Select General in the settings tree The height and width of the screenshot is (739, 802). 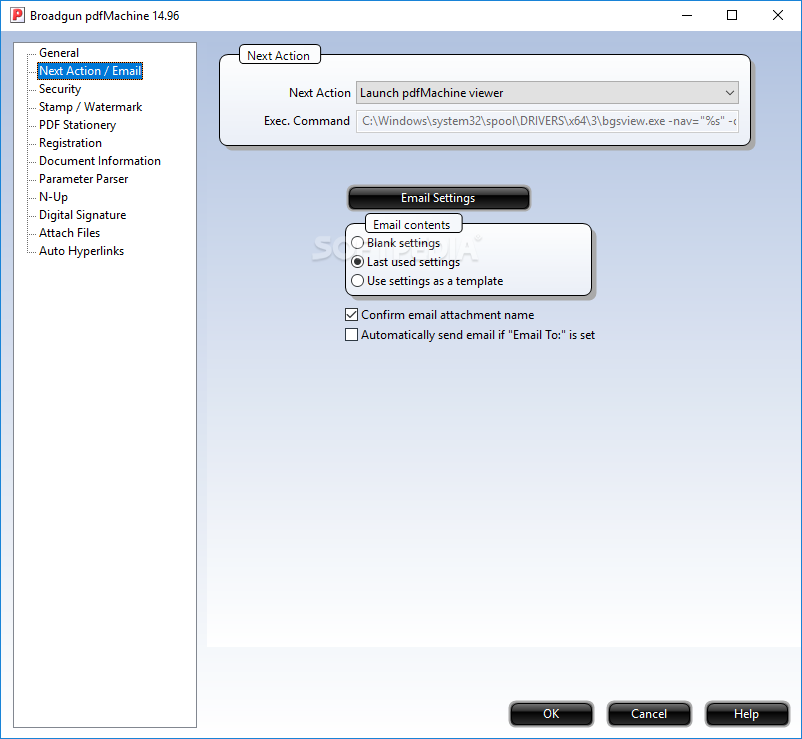[x=59, y=53]
